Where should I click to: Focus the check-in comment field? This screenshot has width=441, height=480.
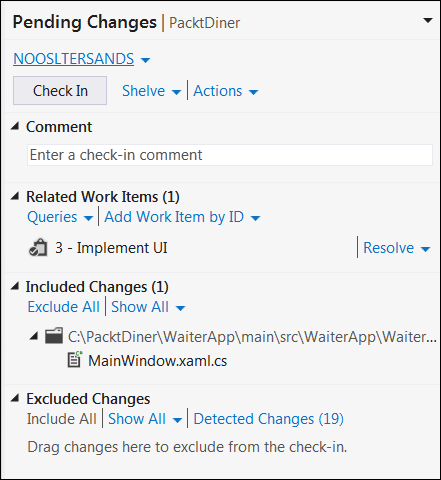tap(230, 155)
